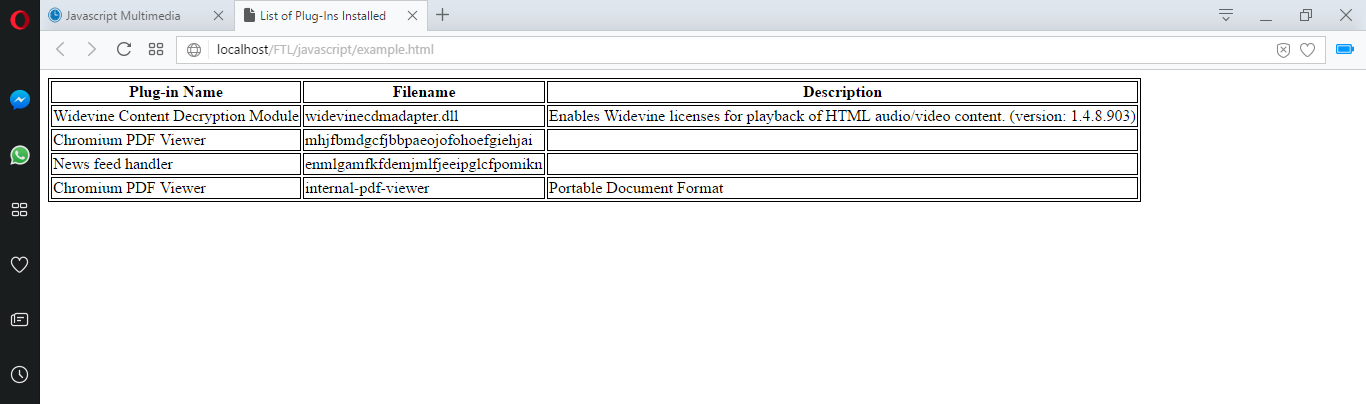This screenshot has height=404, width=1366.
Task: Open Facebook Messenger in the sidebar
Action: 19,100
